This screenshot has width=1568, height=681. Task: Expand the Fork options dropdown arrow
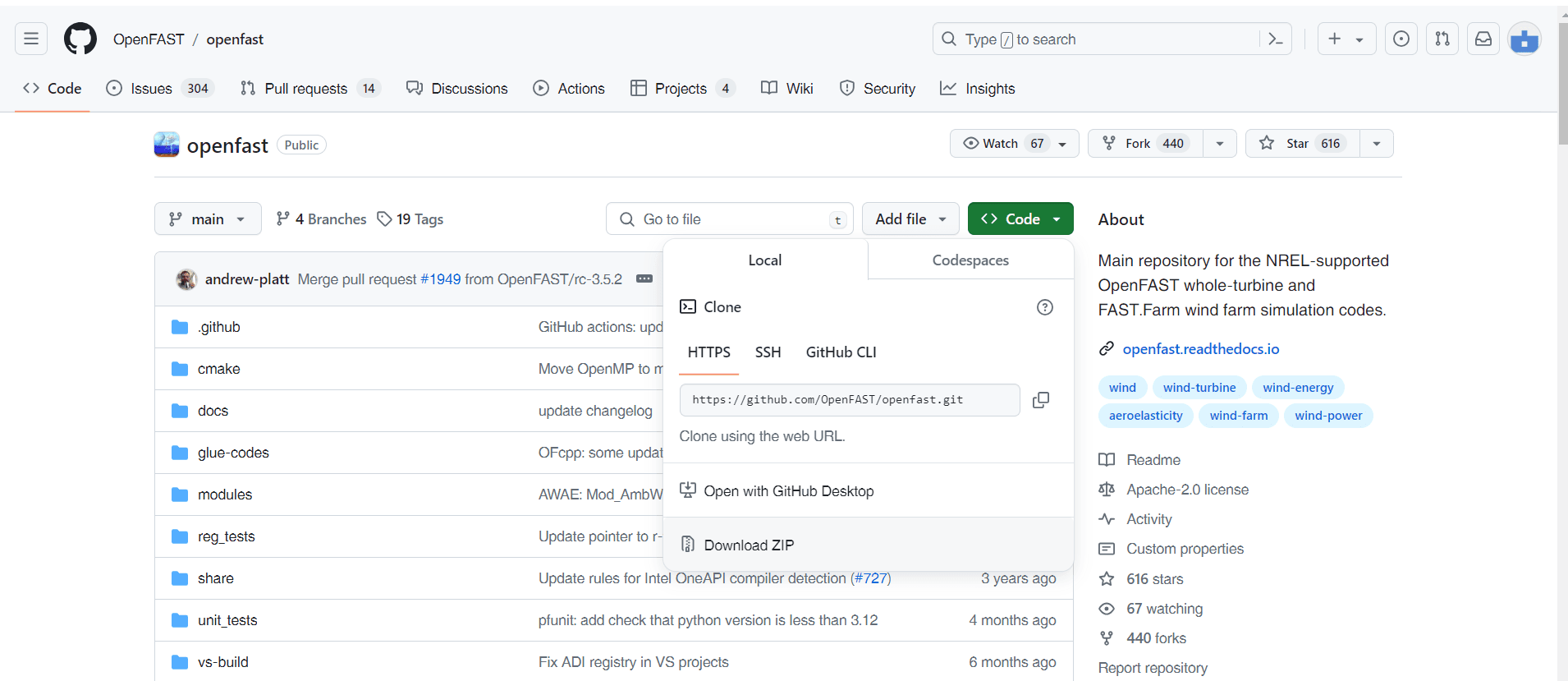1220,143
